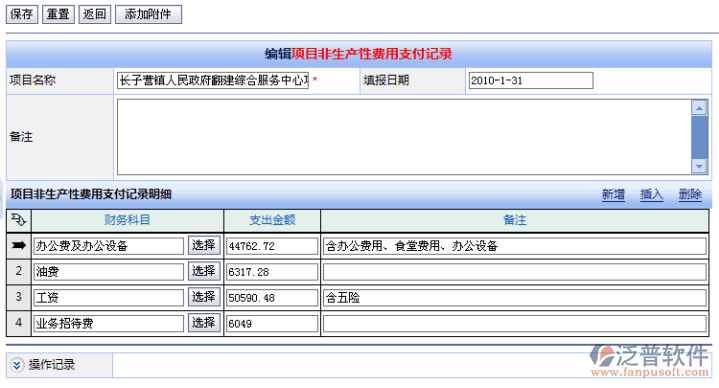Click the 保存 button
The width and height of the screenshot is (719, 388).
(x=22, y=14)
